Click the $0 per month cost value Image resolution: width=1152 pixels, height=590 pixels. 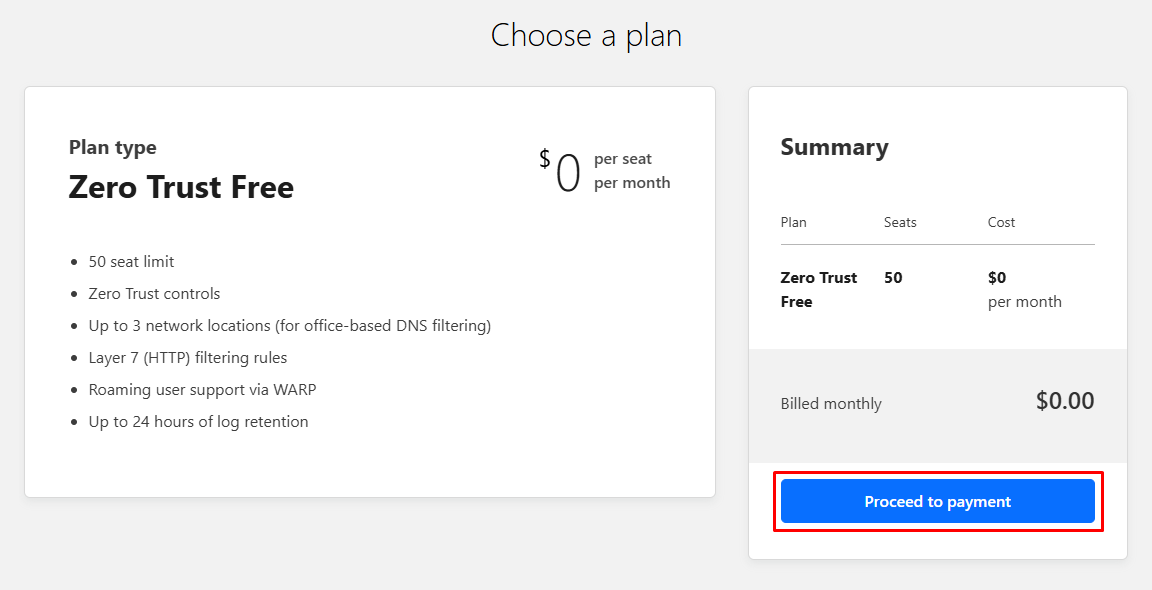pyautogui.click(x=1024, y=289)
